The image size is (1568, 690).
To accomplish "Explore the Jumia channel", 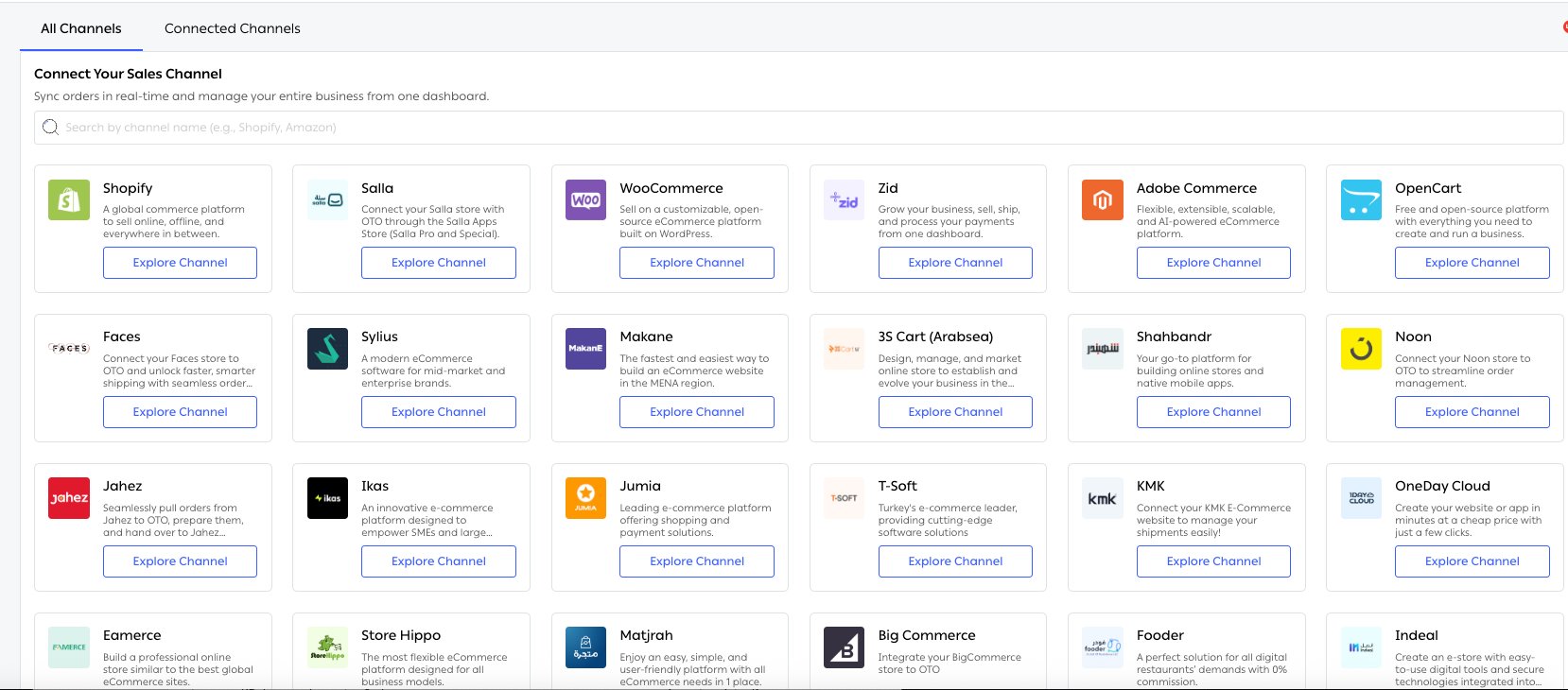I will click(x=697, y=561).
